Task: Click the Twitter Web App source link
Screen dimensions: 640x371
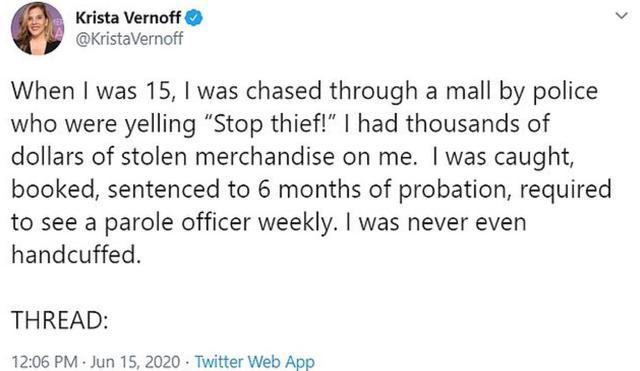Action: pyautogui.click(x=255, y=362)
